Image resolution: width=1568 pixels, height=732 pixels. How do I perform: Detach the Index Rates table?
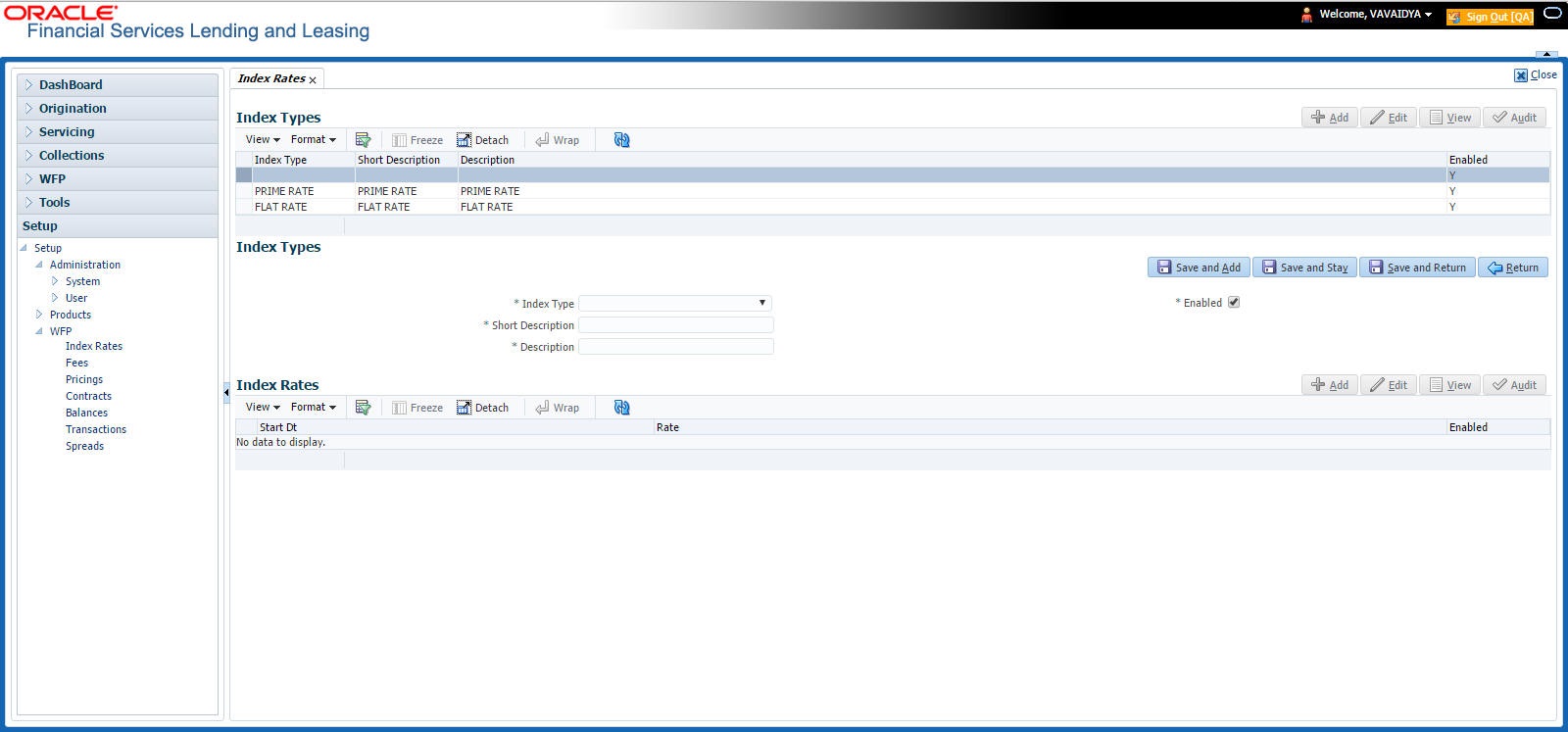482,408
